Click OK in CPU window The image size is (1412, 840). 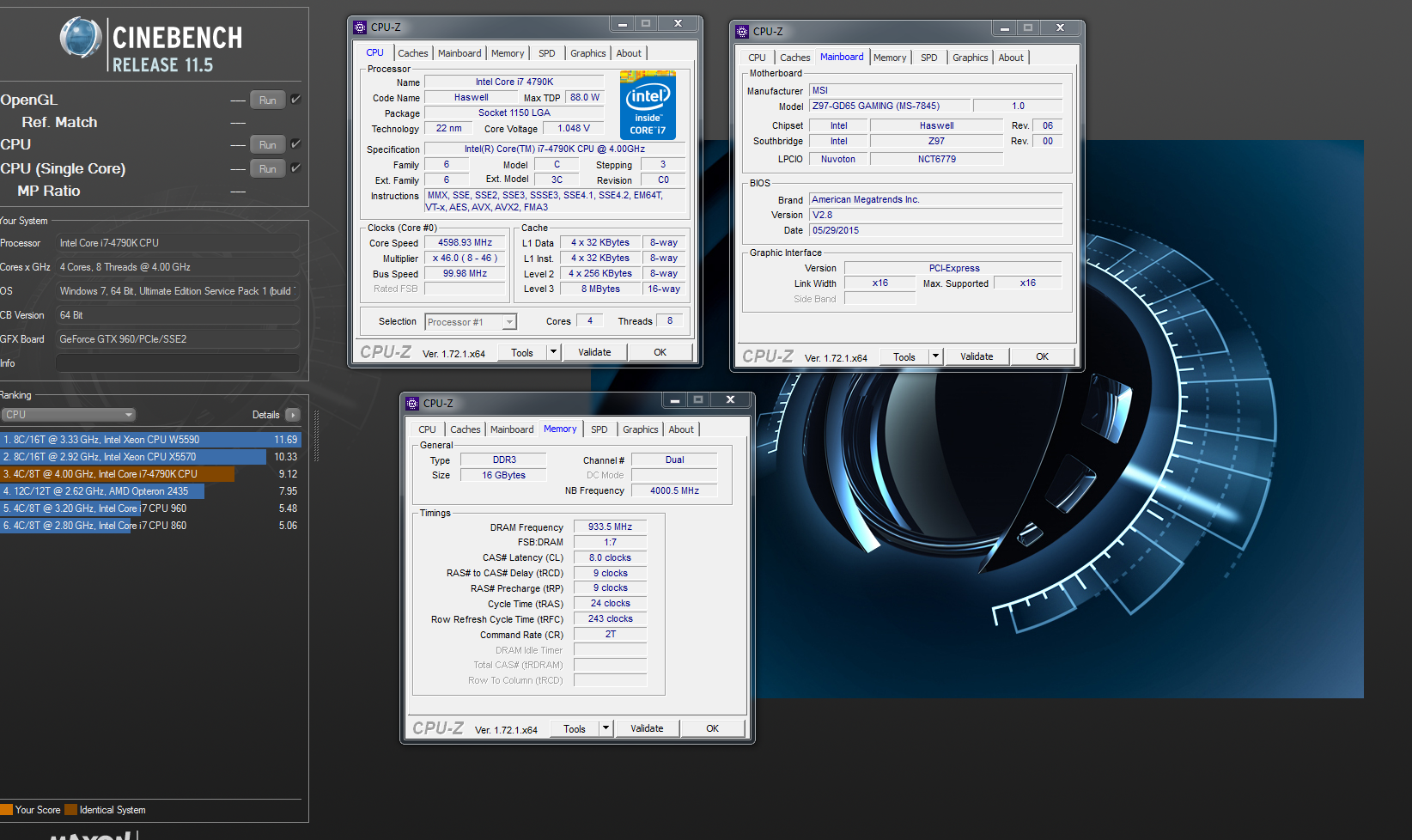(660, 352)
